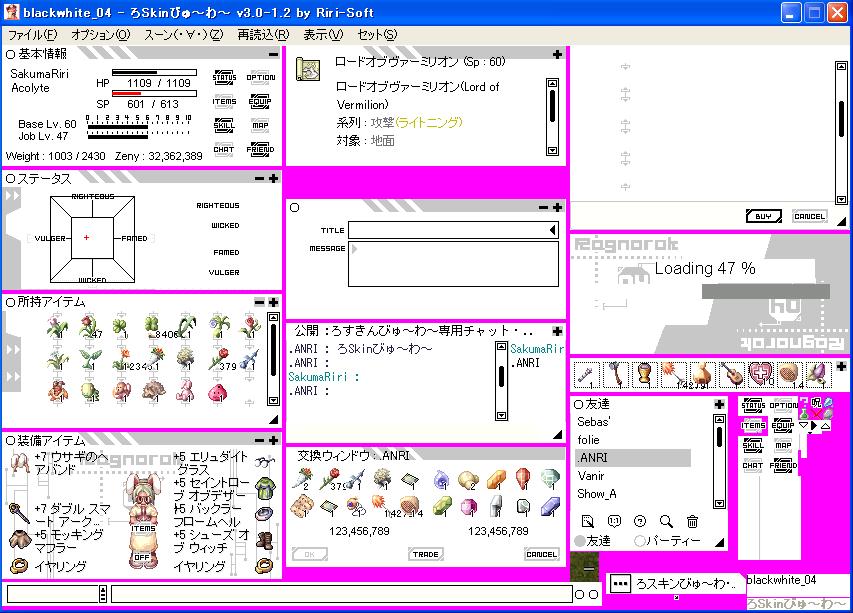Screen dimensions: 853x613
Task: Click the highlighted ITEMS button in lower-right menu
Action: (753, 425)
